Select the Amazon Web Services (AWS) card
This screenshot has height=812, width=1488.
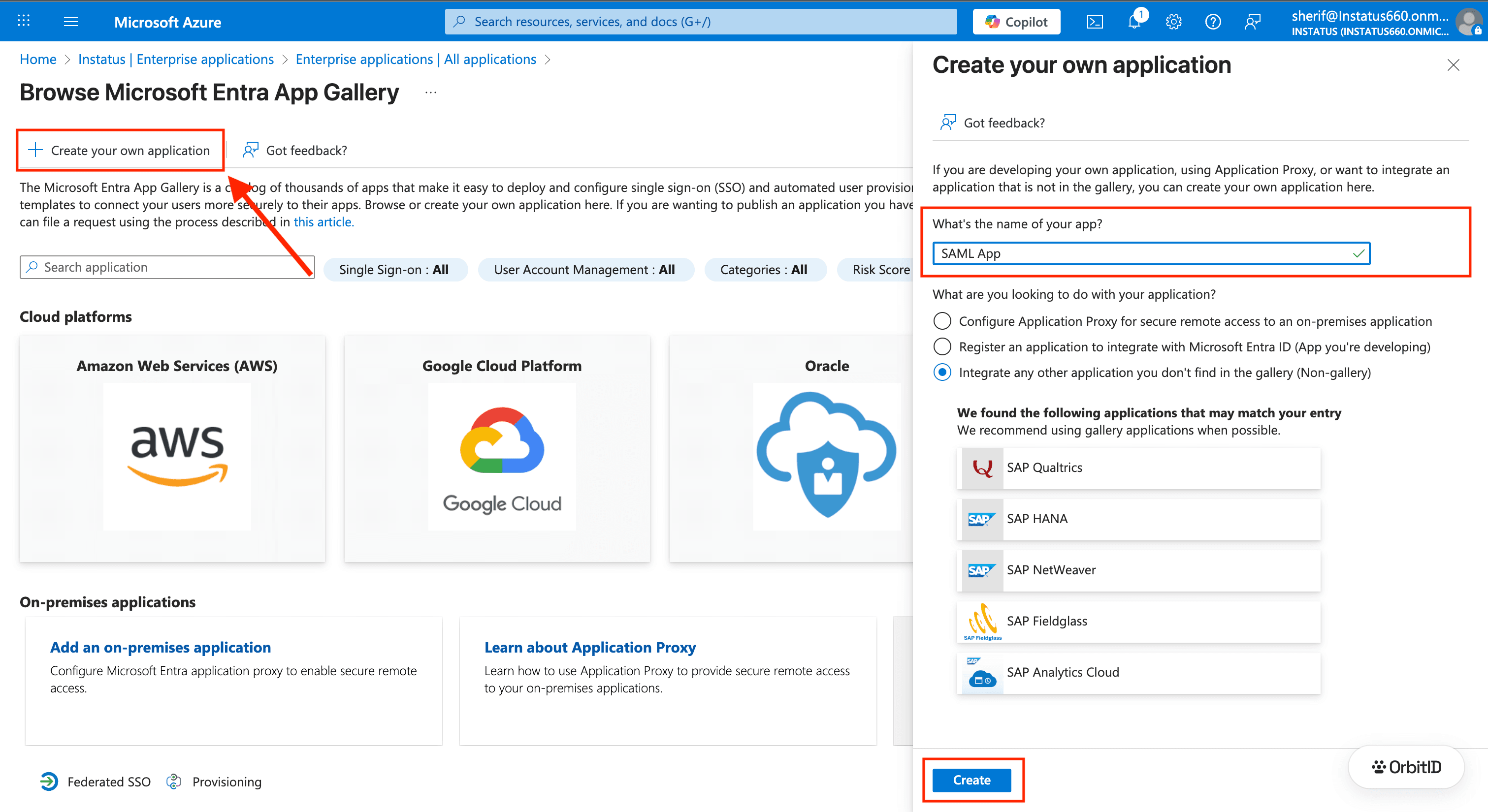(x=172, y=448)
